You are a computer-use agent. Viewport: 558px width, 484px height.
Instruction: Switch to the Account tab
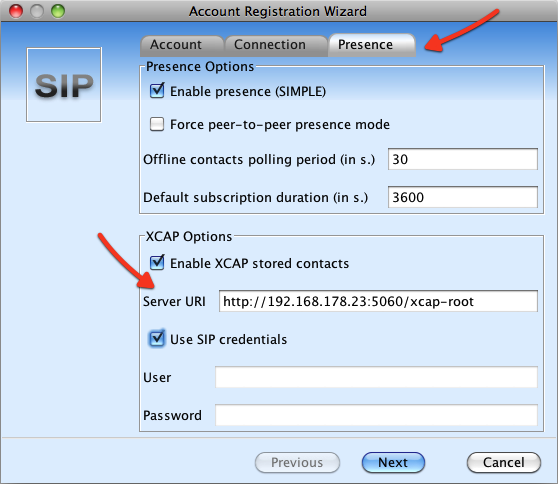coord(182,45)
